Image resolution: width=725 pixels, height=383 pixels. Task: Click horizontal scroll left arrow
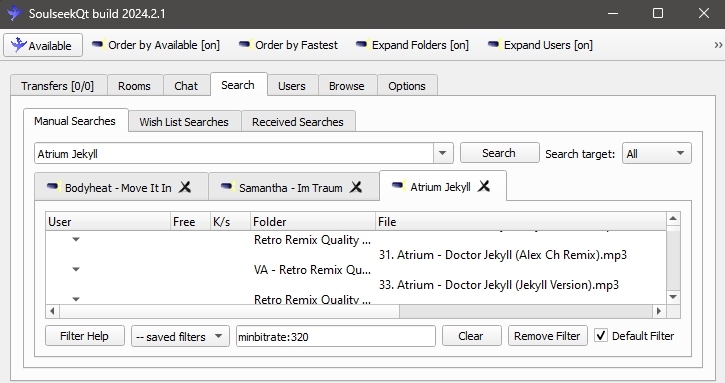52,311
